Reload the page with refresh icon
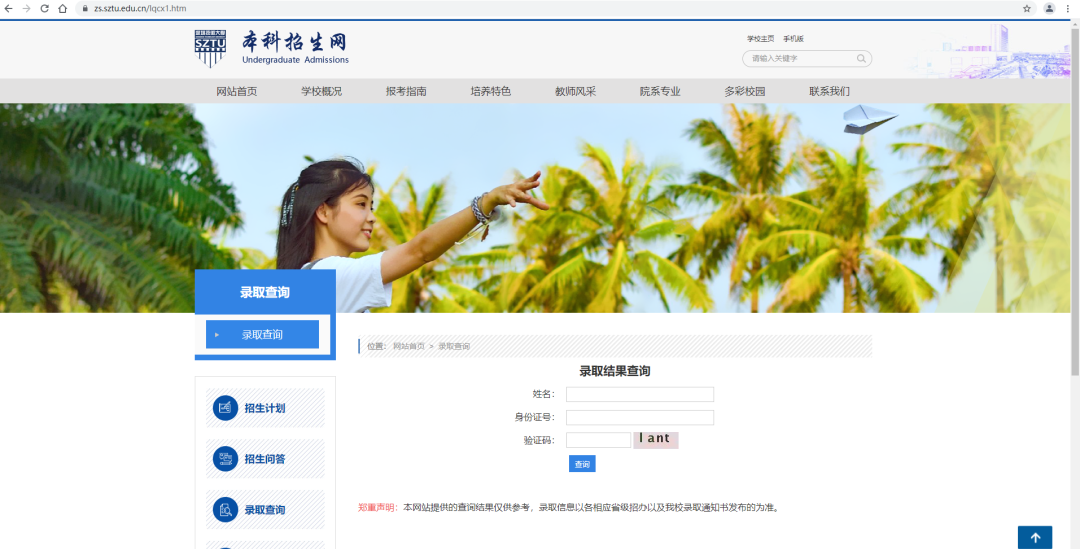The width and height of the screenshot is (1080, 549). (x=45, y=8)
